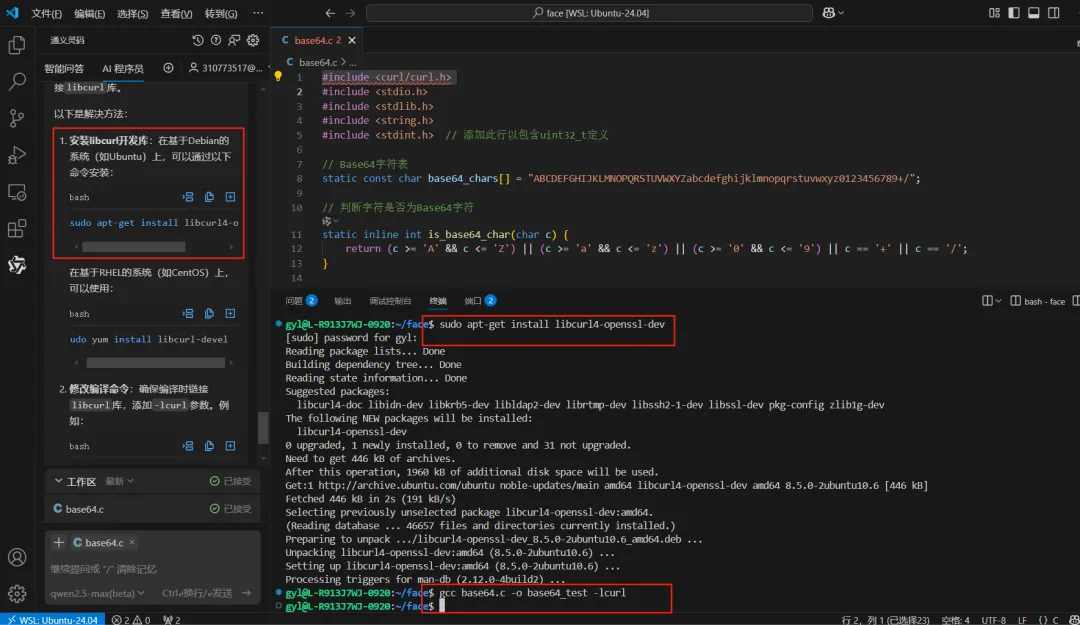Insert apt-get code block into terminal

click(187, 197)
